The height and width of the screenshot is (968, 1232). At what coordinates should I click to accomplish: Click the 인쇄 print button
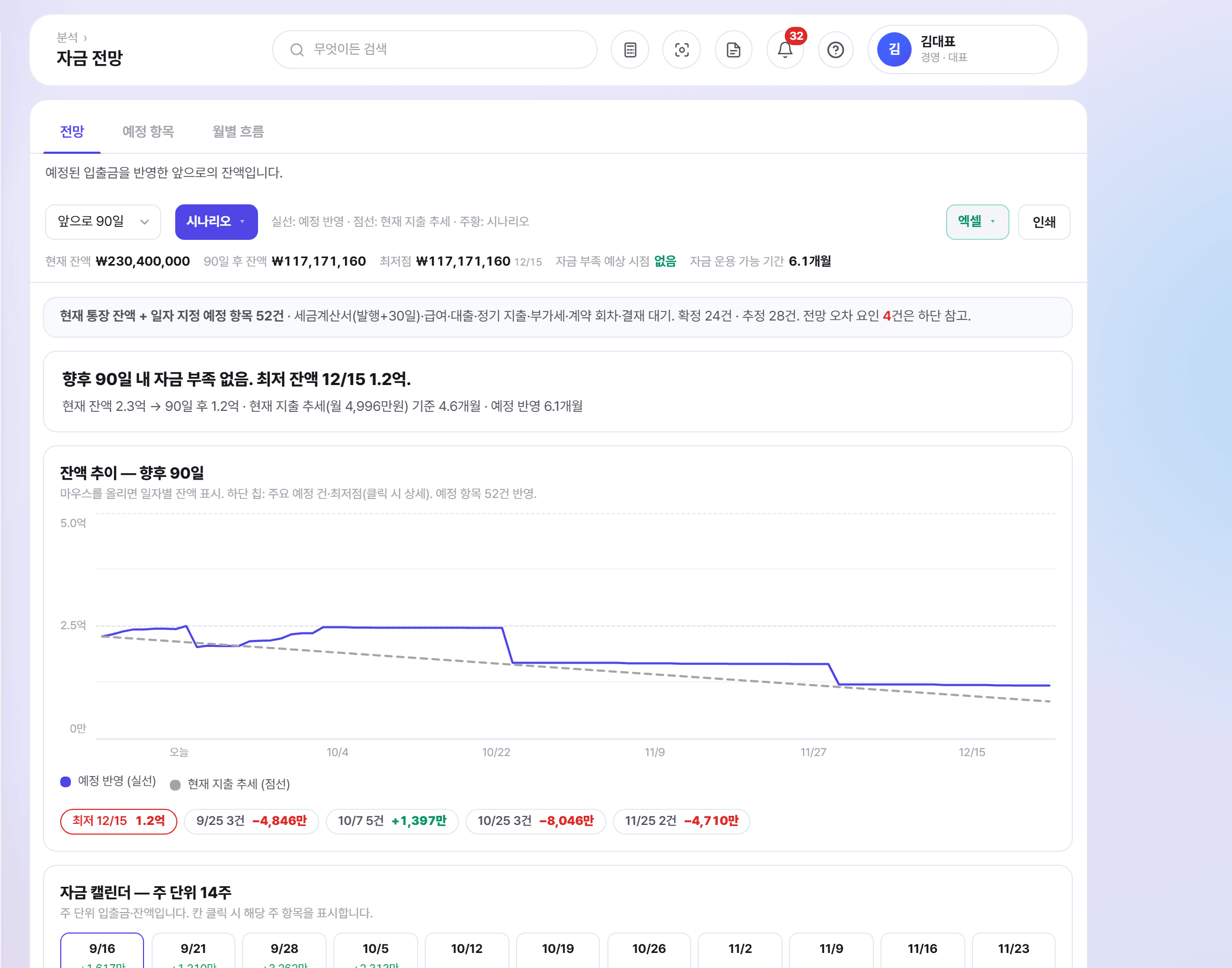pos(1044,222)
